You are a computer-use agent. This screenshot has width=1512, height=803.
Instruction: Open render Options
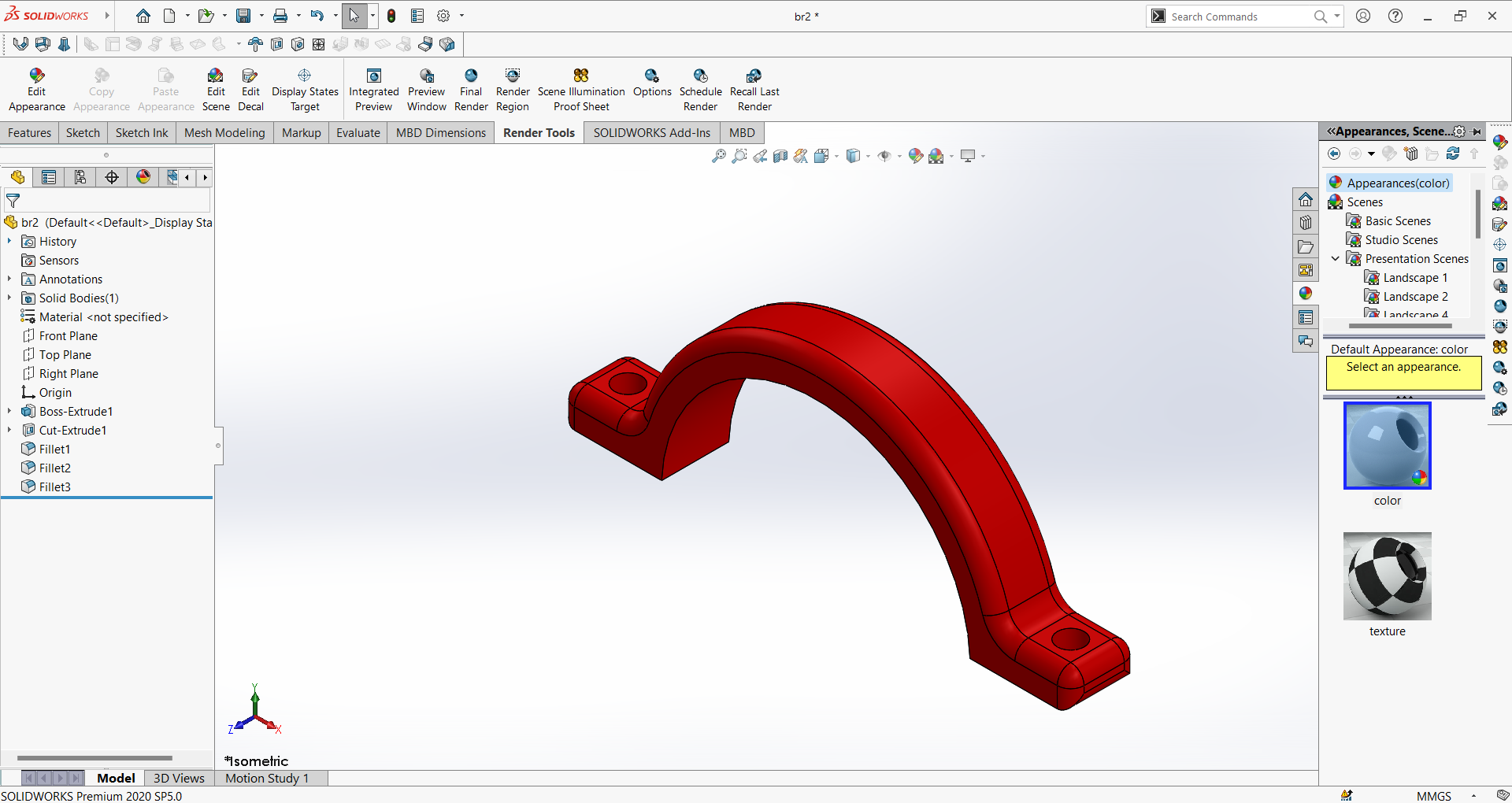[x=652, y=83]
